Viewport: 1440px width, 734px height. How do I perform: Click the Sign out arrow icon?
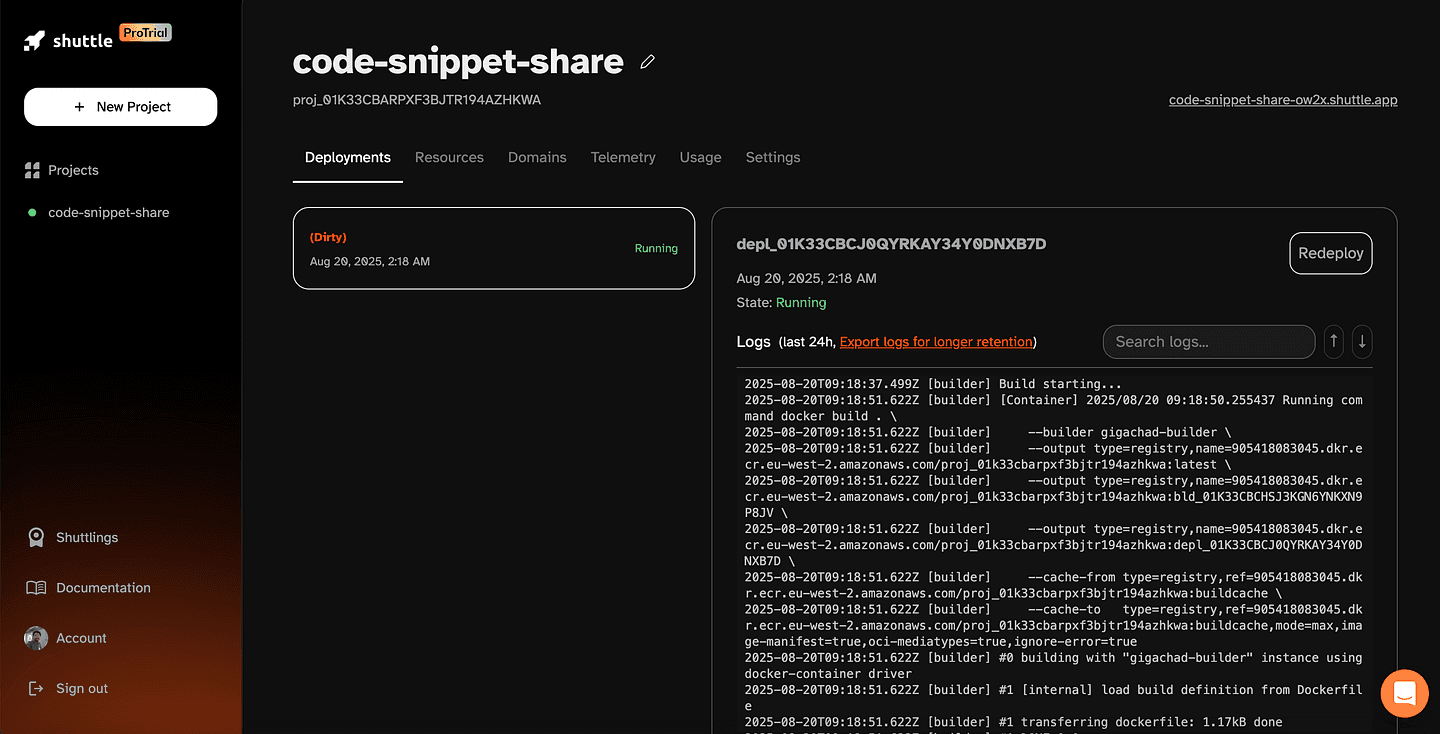pyautogui.click(x=36, y=688)
